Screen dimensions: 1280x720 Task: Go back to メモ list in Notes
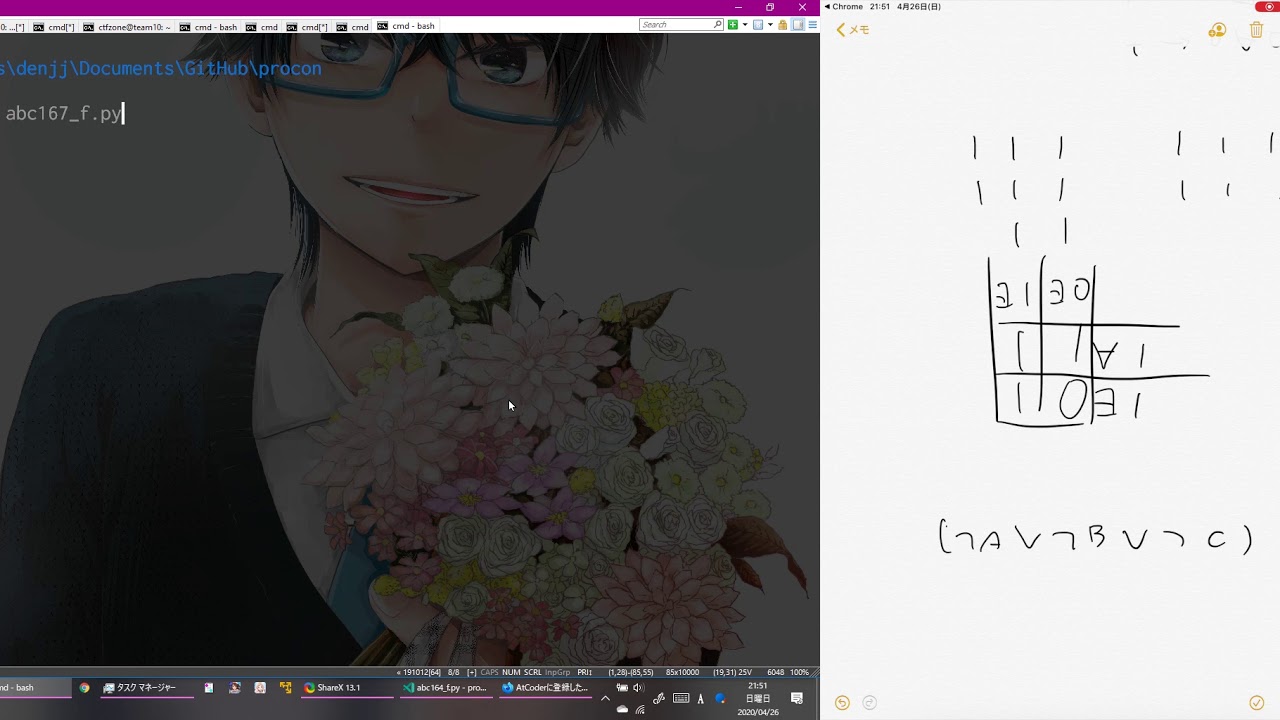pos(853,30)
